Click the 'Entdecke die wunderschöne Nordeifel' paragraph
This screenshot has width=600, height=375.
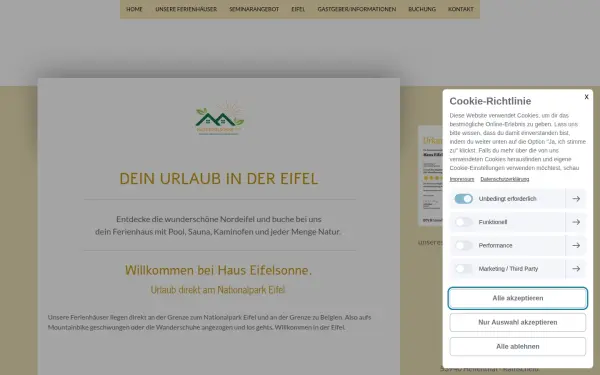218,225
